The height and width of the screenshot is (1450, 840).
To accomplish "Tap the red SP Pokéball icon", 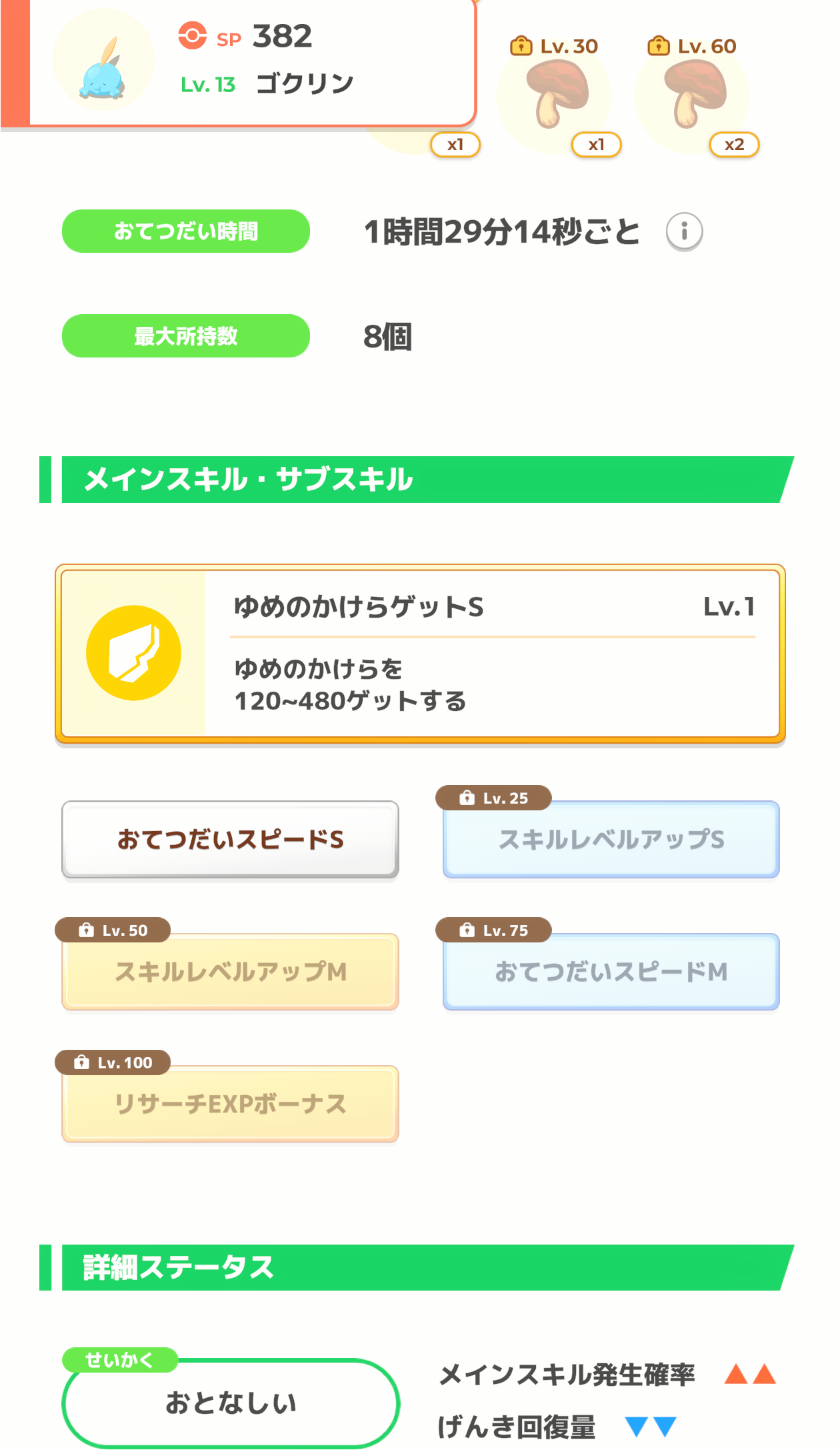I will (192, 35).
